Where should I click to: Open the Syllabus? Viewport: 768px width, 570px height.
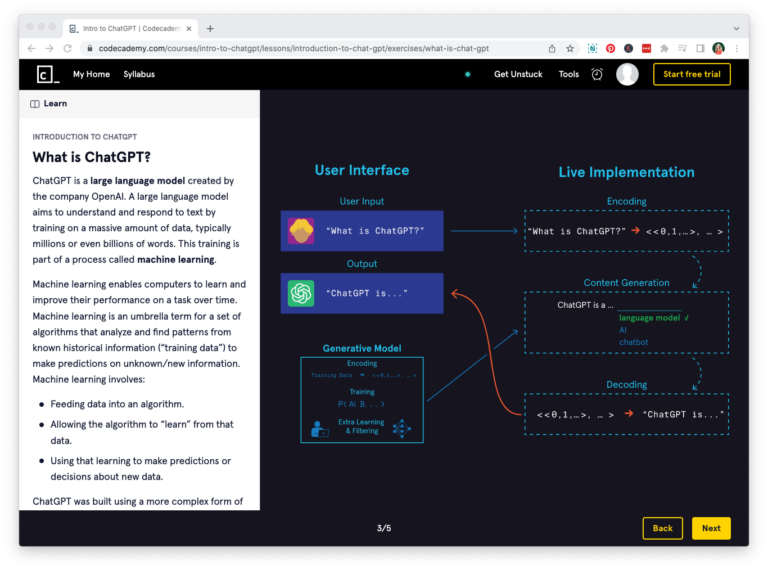point(139,74)
